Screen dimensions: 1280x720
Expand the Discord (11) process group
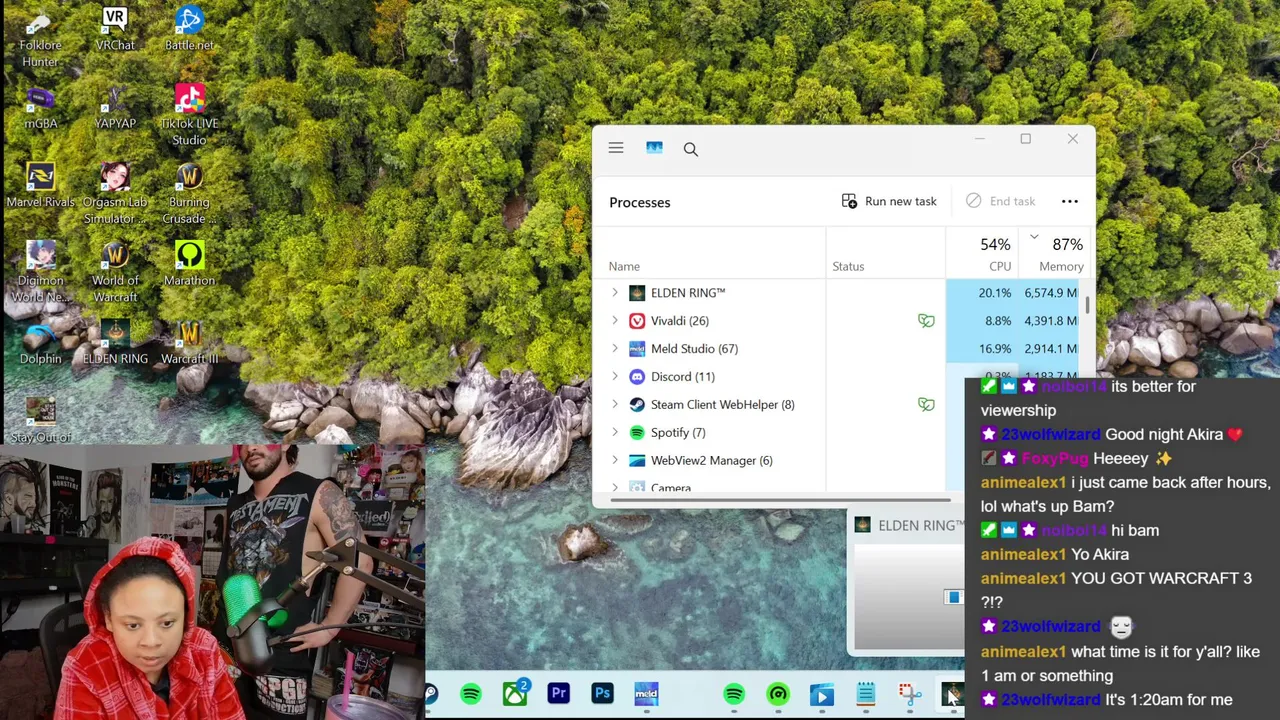click(x=615, y=377)
